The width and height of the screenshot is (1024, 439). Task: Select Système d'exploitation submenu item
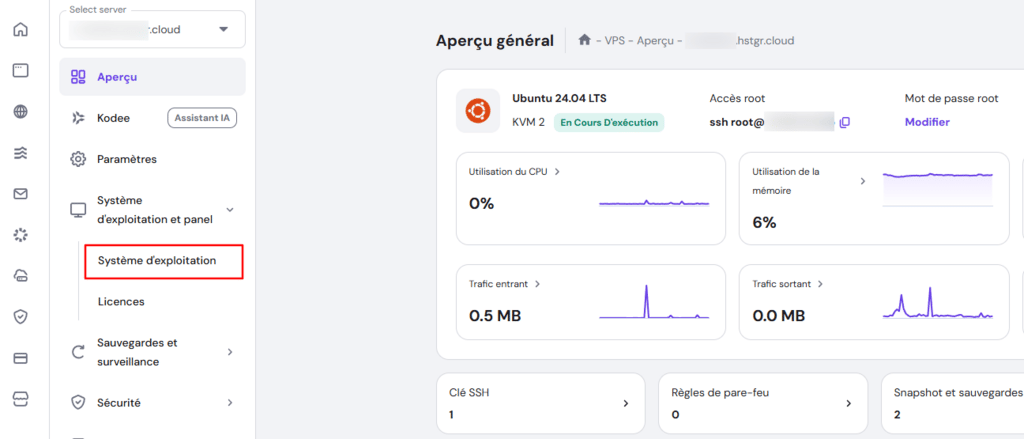point(164,261)
